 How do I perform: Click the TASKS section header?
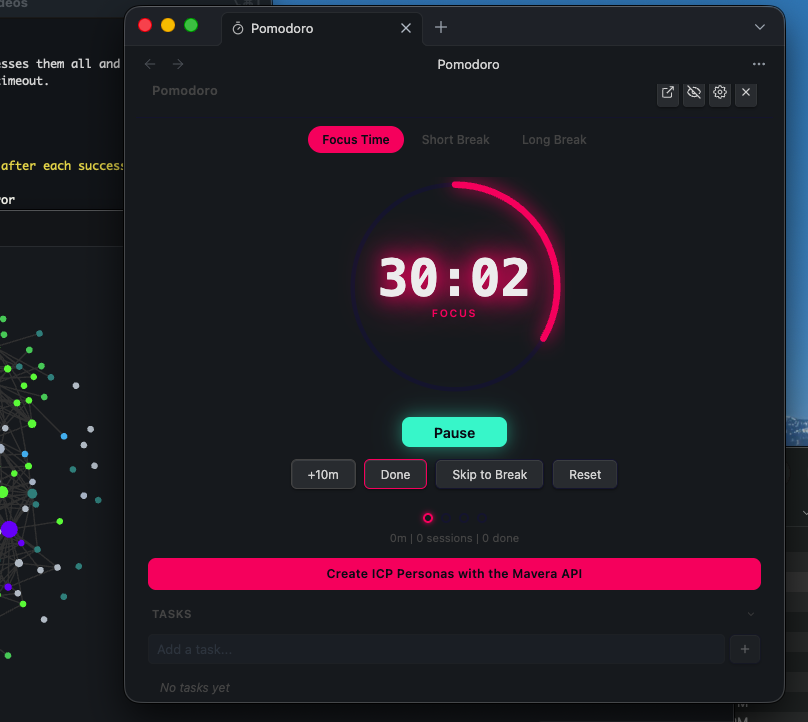tap(172, 614)
